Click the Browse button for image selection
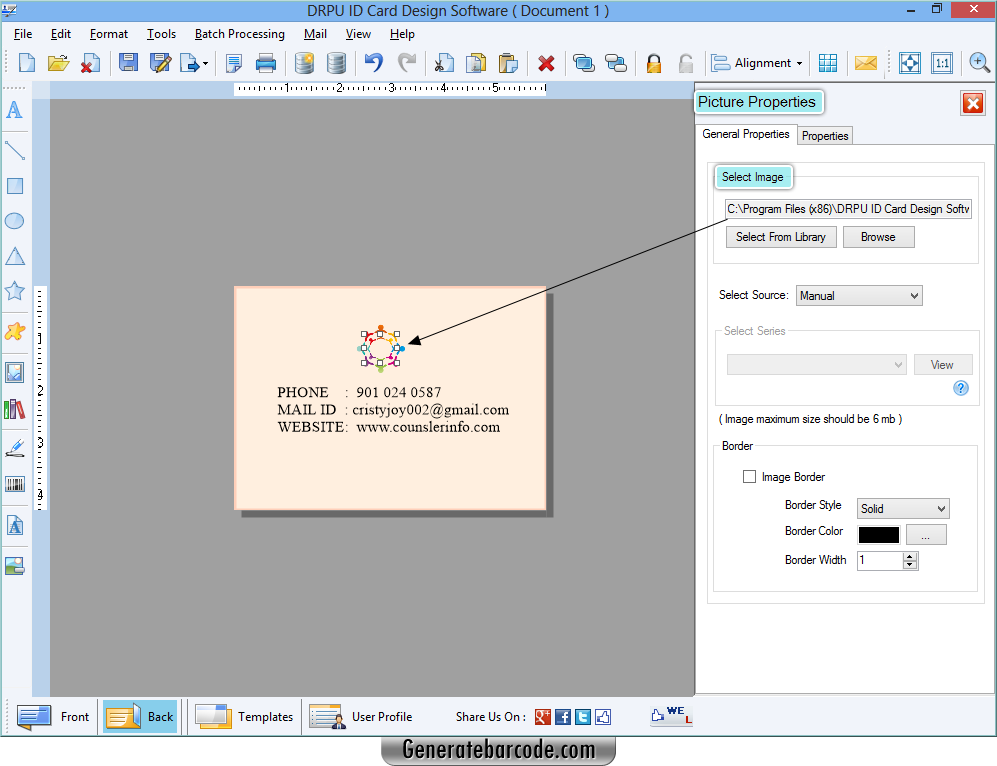The width and height of the screenshot is (997, 766). pos(878,237)
